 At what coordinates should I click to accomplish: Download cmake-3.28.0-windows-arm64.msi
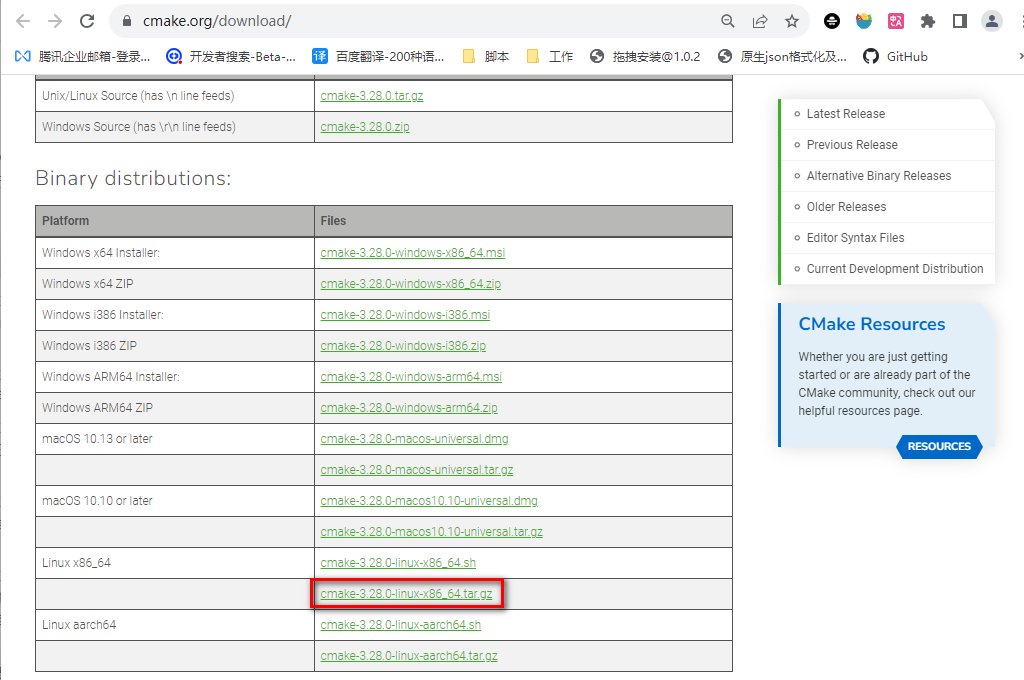411,377
